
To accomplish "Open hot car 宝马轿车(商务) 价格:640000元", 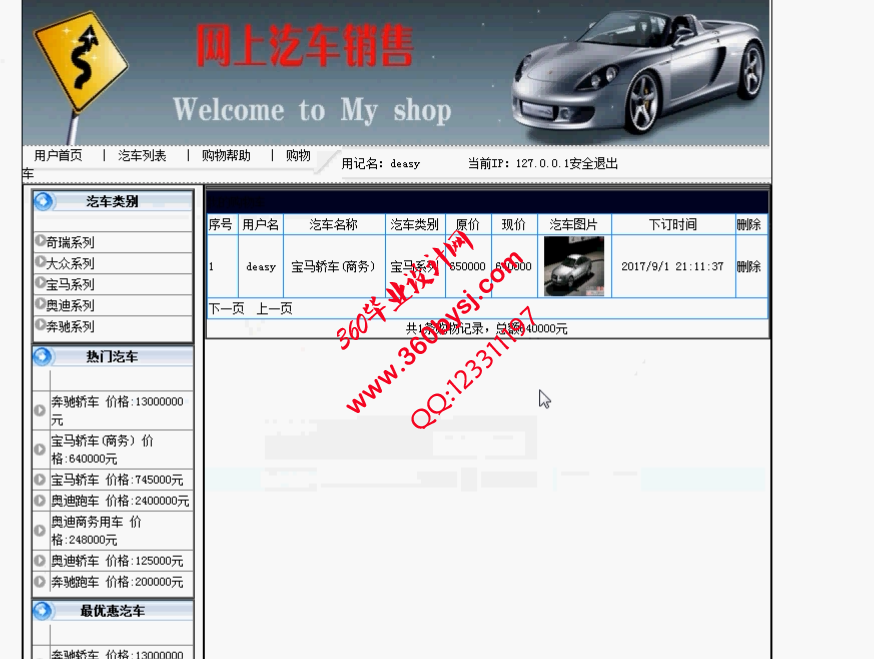I will 103,449.
